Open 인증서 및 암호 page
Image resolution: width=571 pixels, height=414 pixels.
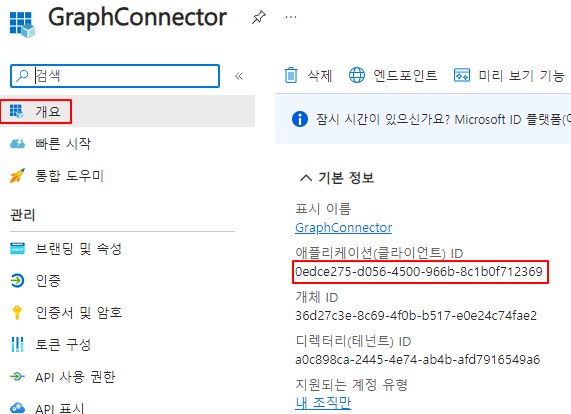(79, 312)
